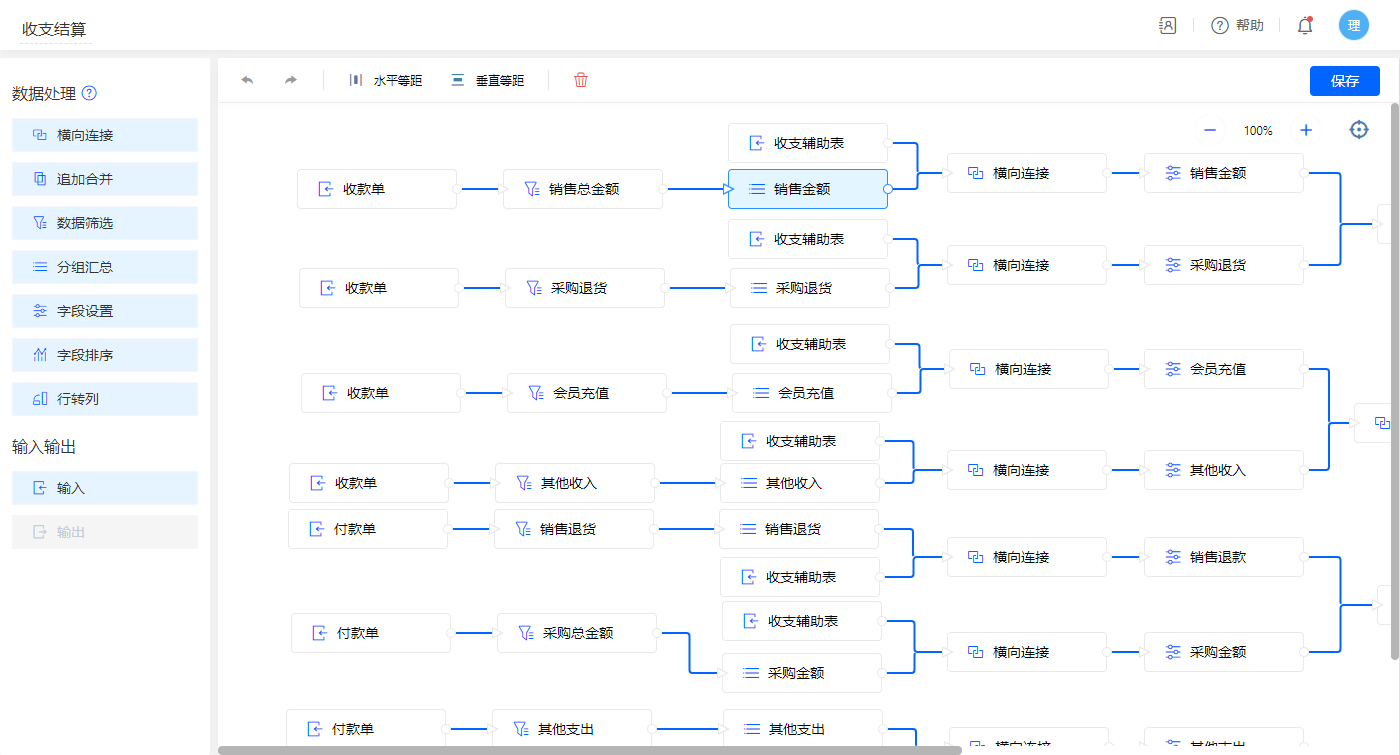The width and height of the screenshot is (1400, 755).
Task: Open the notification bell
Action: pyautogui.click(x=1305, y=26)
